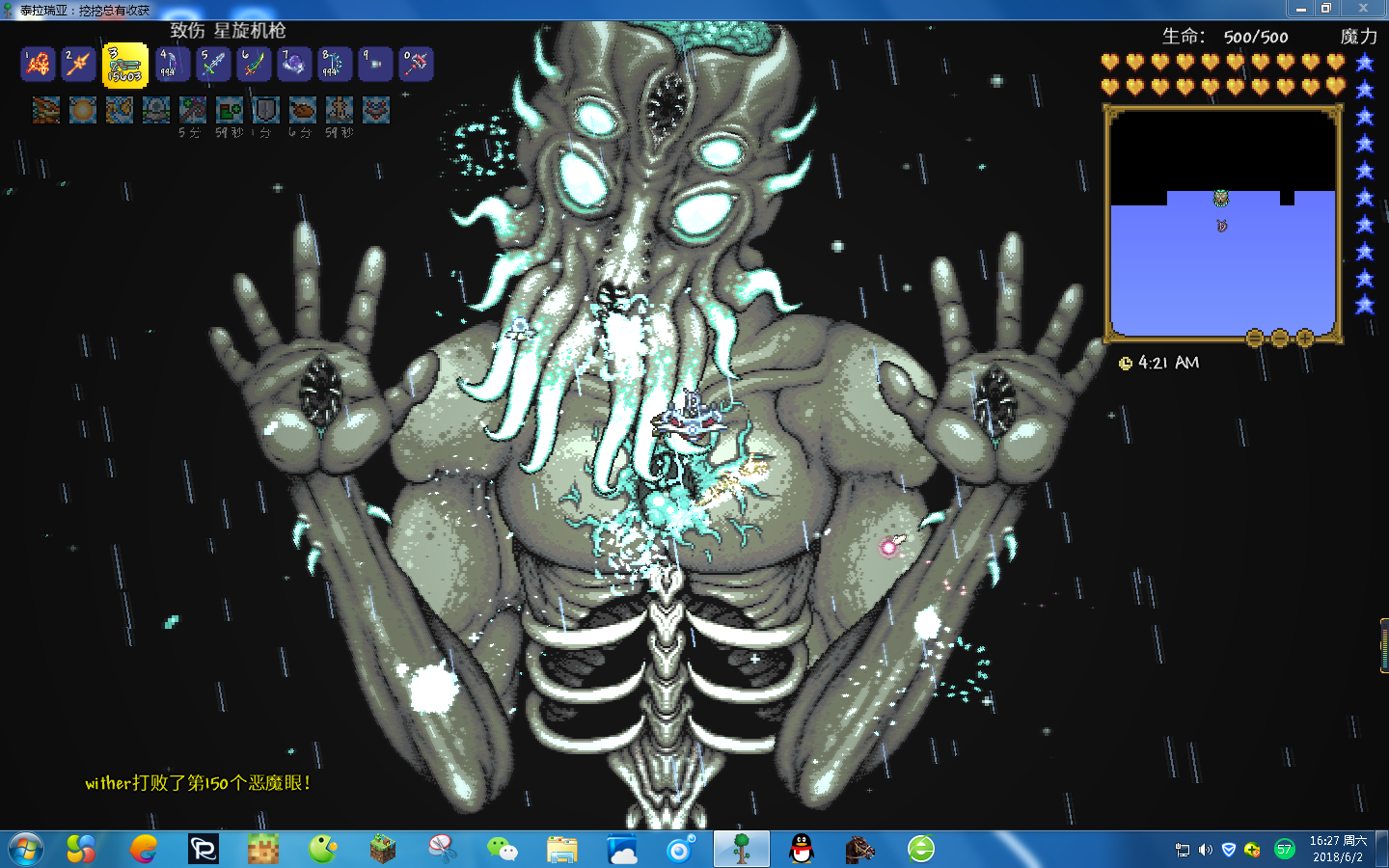Zoom in the minimap with plus button
Image resolution: width=1389 pixels, height=868 pixels.
point(1304,338)
